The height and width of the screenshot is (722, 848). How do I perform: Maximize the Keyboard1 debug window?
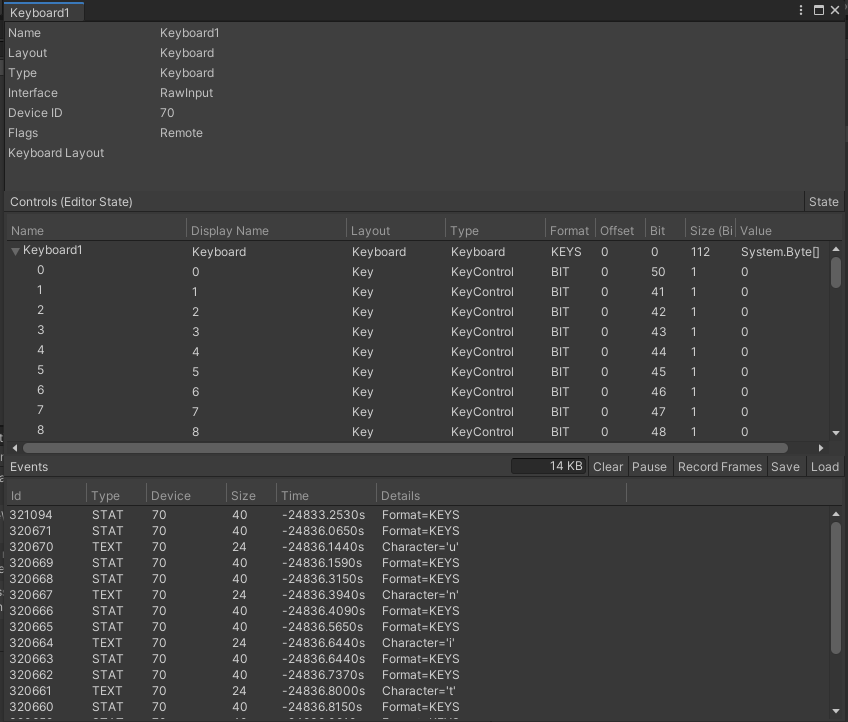click(x=819, y=10)
